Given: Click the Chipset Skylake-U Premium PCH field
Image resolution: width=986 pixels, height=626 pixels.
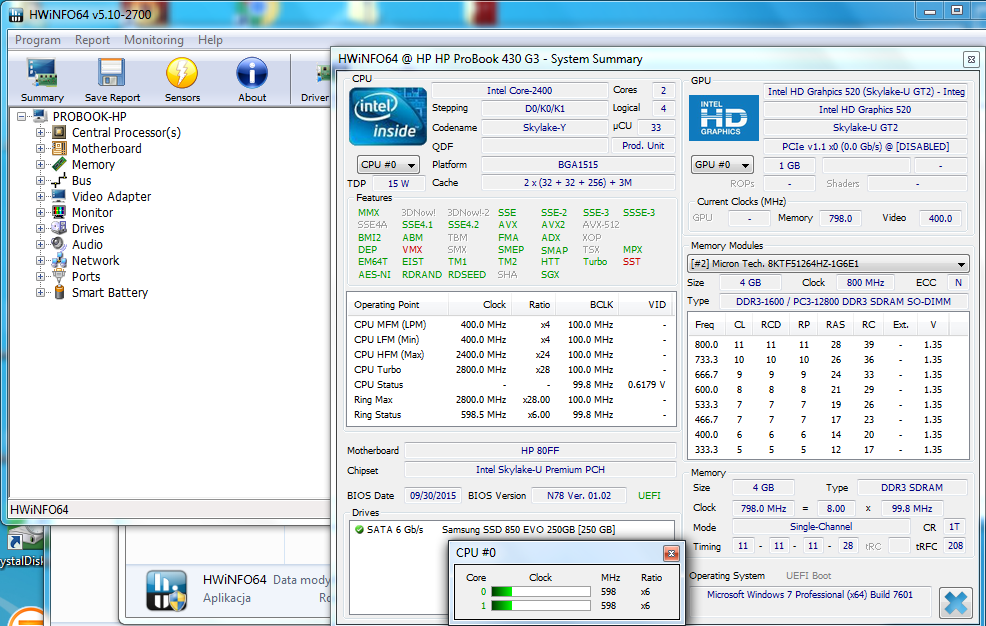Looking at the screenshot, I should (540, 470).
